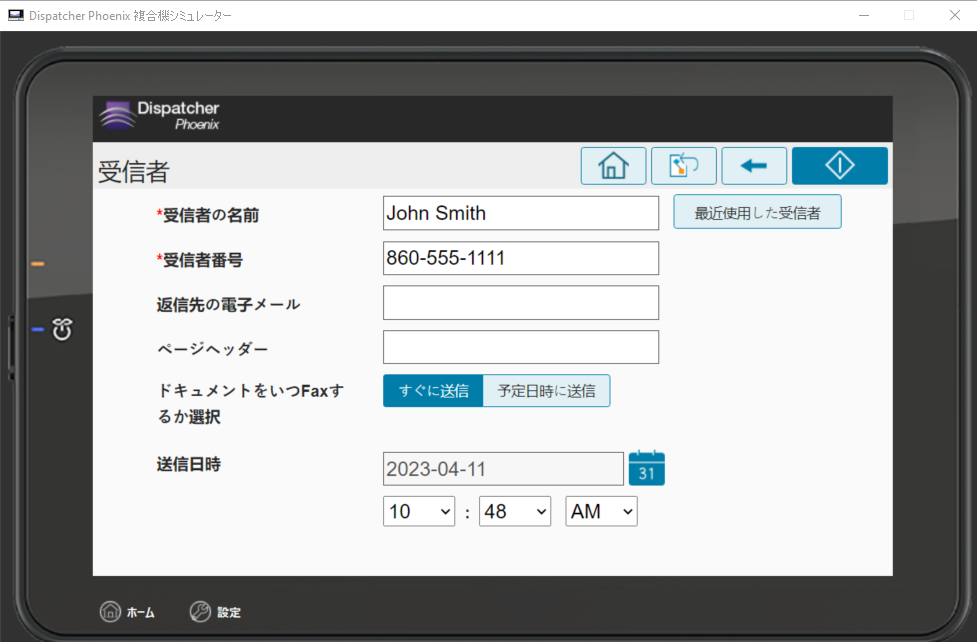Open the calendar date picker icon
Screen dimensions: 977x642
pyautogui.click(x=647, y=468)
